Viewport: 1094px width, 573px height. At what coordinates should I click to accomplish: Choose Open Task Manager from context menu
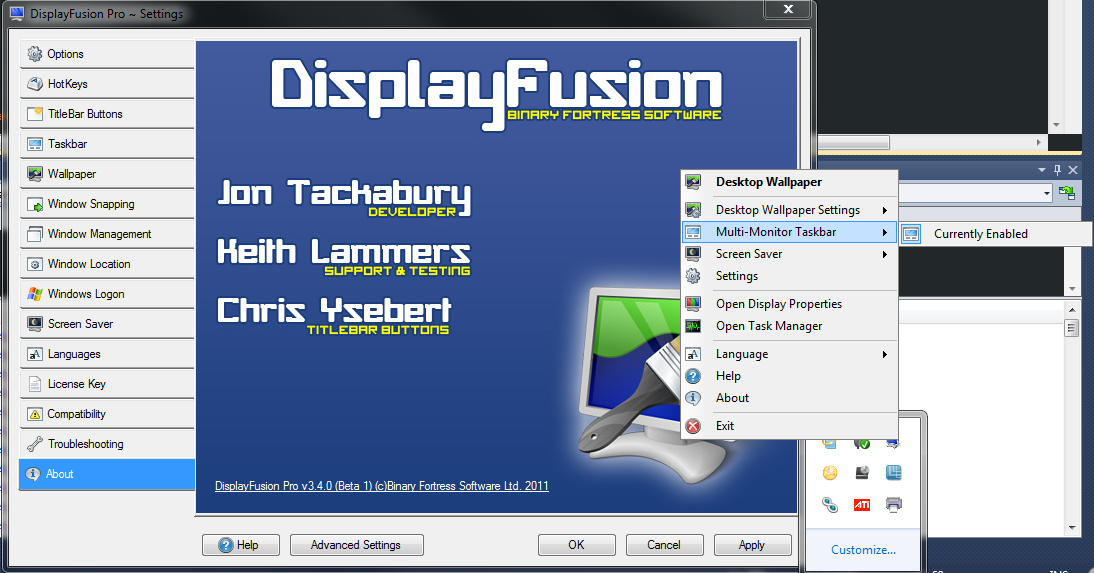click(769, 326)
